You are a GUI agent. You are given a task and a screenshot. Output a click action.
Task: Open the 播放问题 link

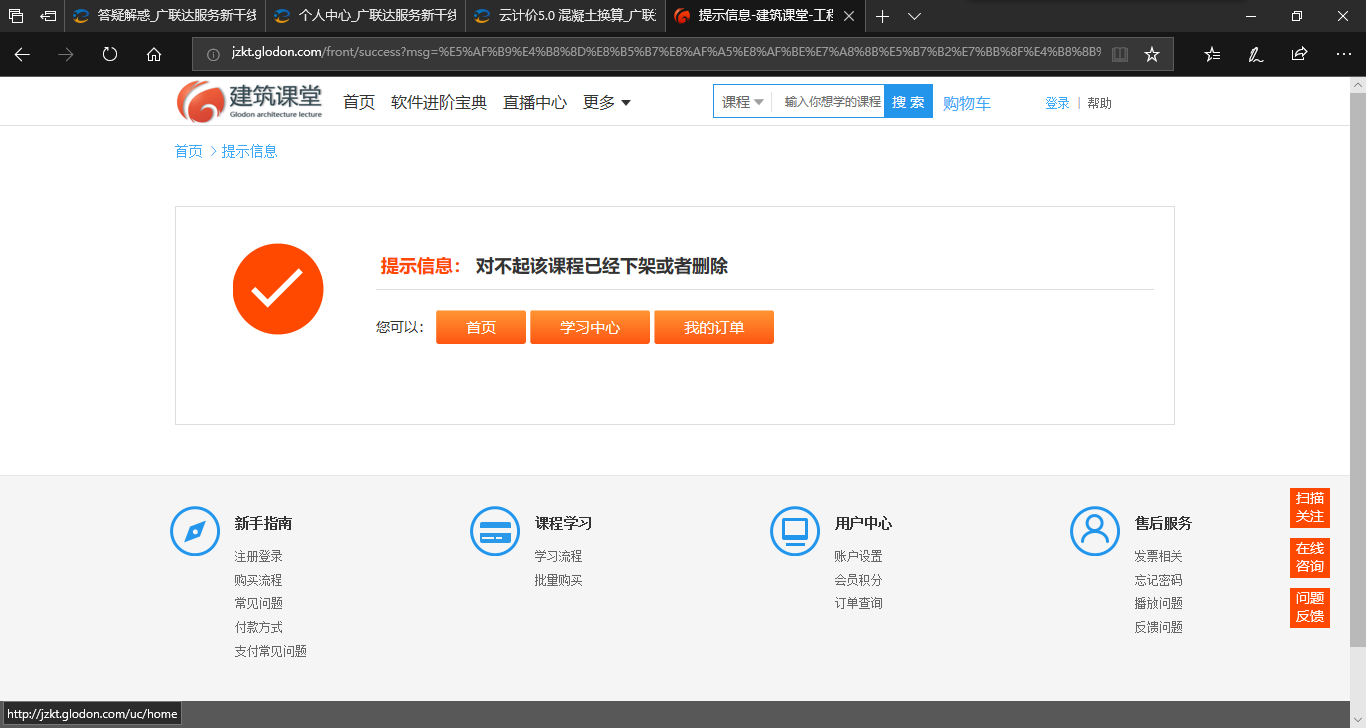point(1159,603)
